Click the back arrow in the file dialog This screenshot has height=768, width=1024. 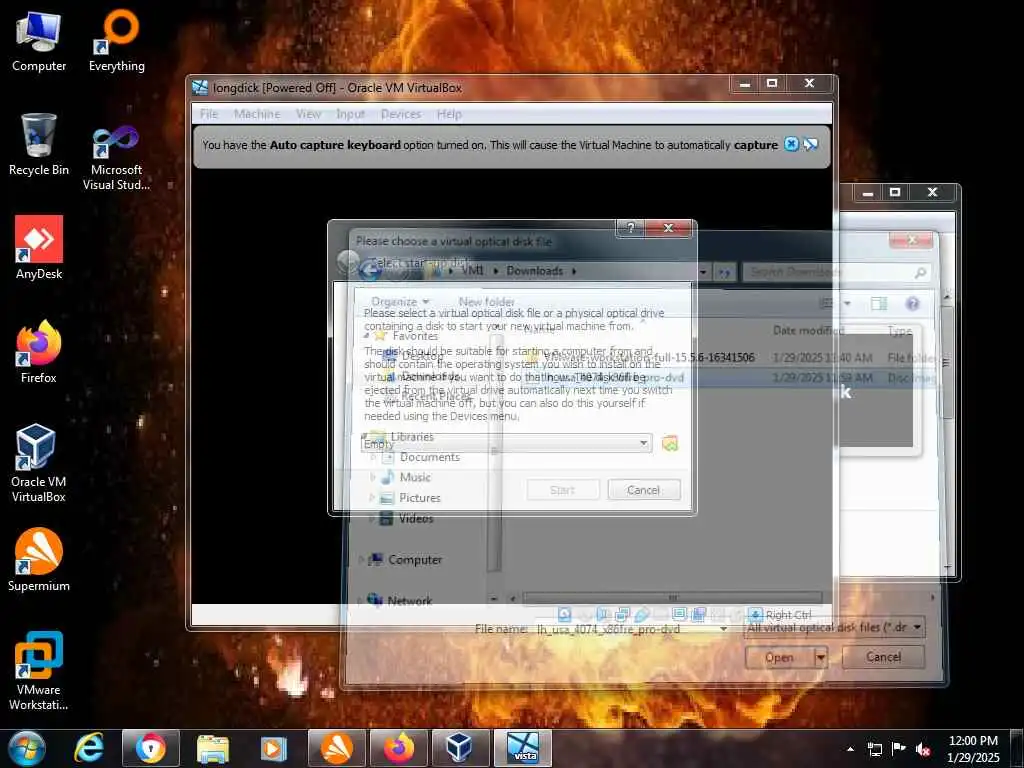(370, 270)
